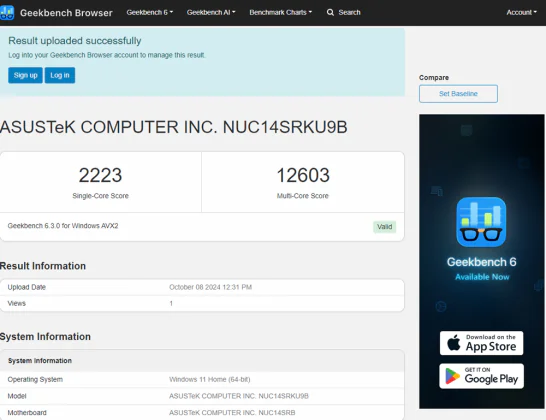Click the upload date October 08 2024 value
This screenshot has width=546, height=420.
point(210,287)
